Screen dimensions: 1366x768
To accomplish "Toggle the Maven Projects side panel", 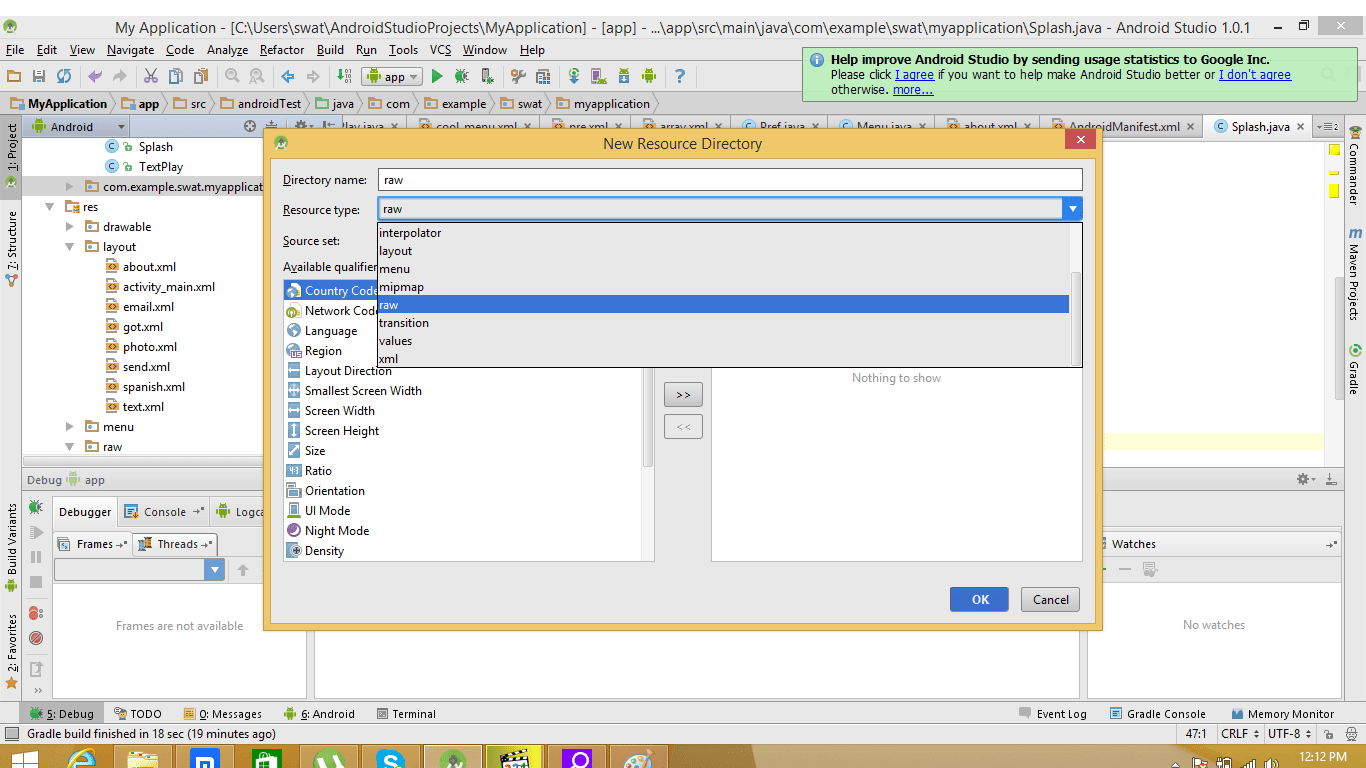I will tap(1355, 273).
